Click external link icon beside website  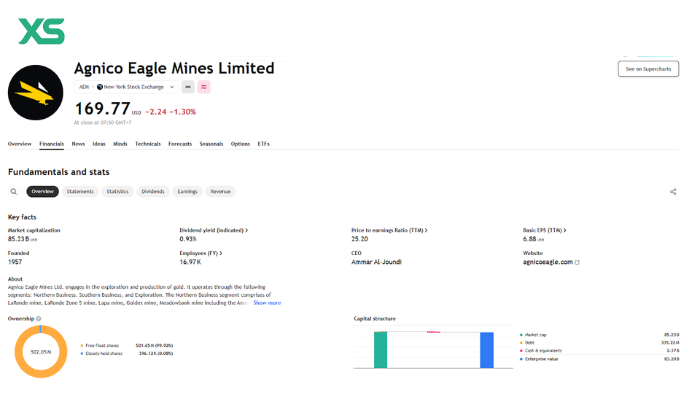577,262
